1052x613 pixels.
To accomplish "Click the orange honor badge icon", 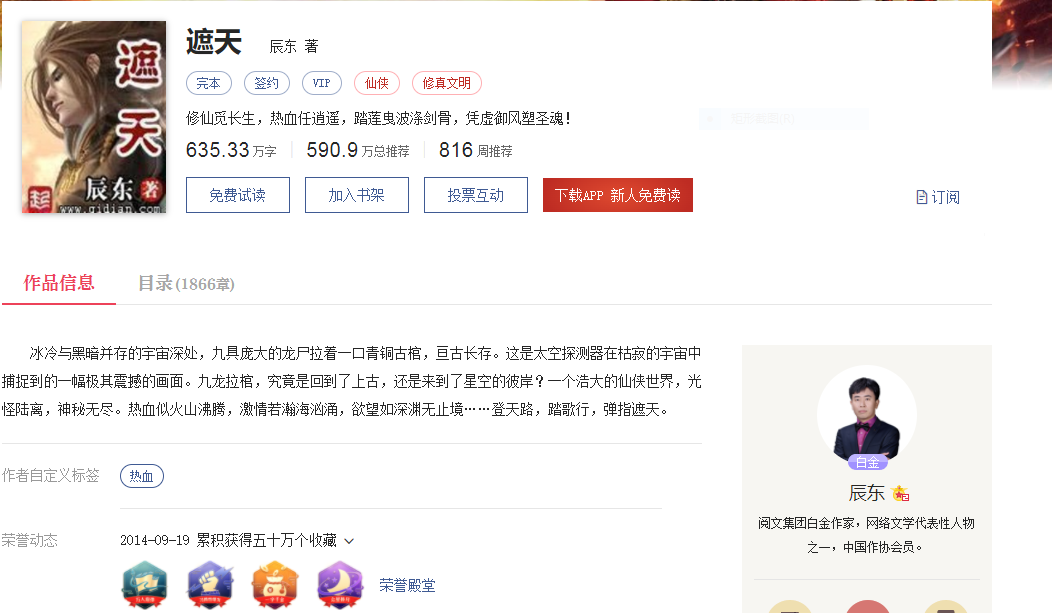I will (x=274, y=585).
